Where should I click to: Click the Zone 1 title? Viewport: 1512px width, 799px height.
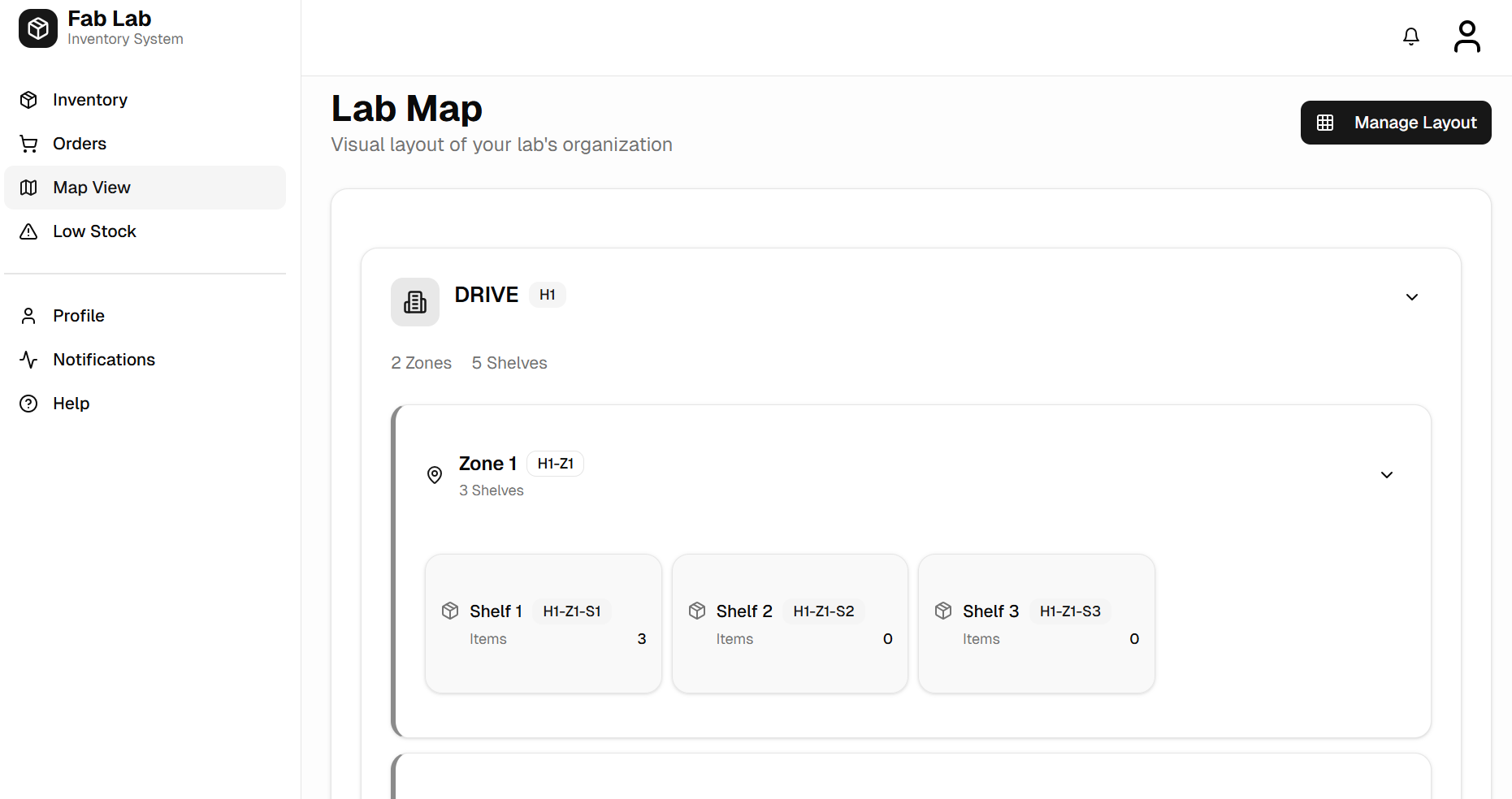pyautogui.click(x=487, y=464)
